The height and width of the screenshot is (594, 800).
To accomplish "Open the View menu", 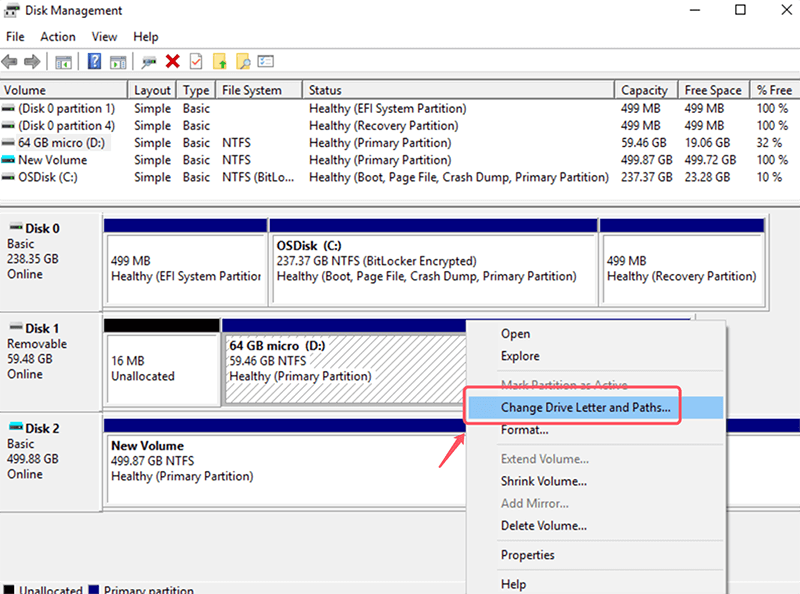I will [104, 37].
